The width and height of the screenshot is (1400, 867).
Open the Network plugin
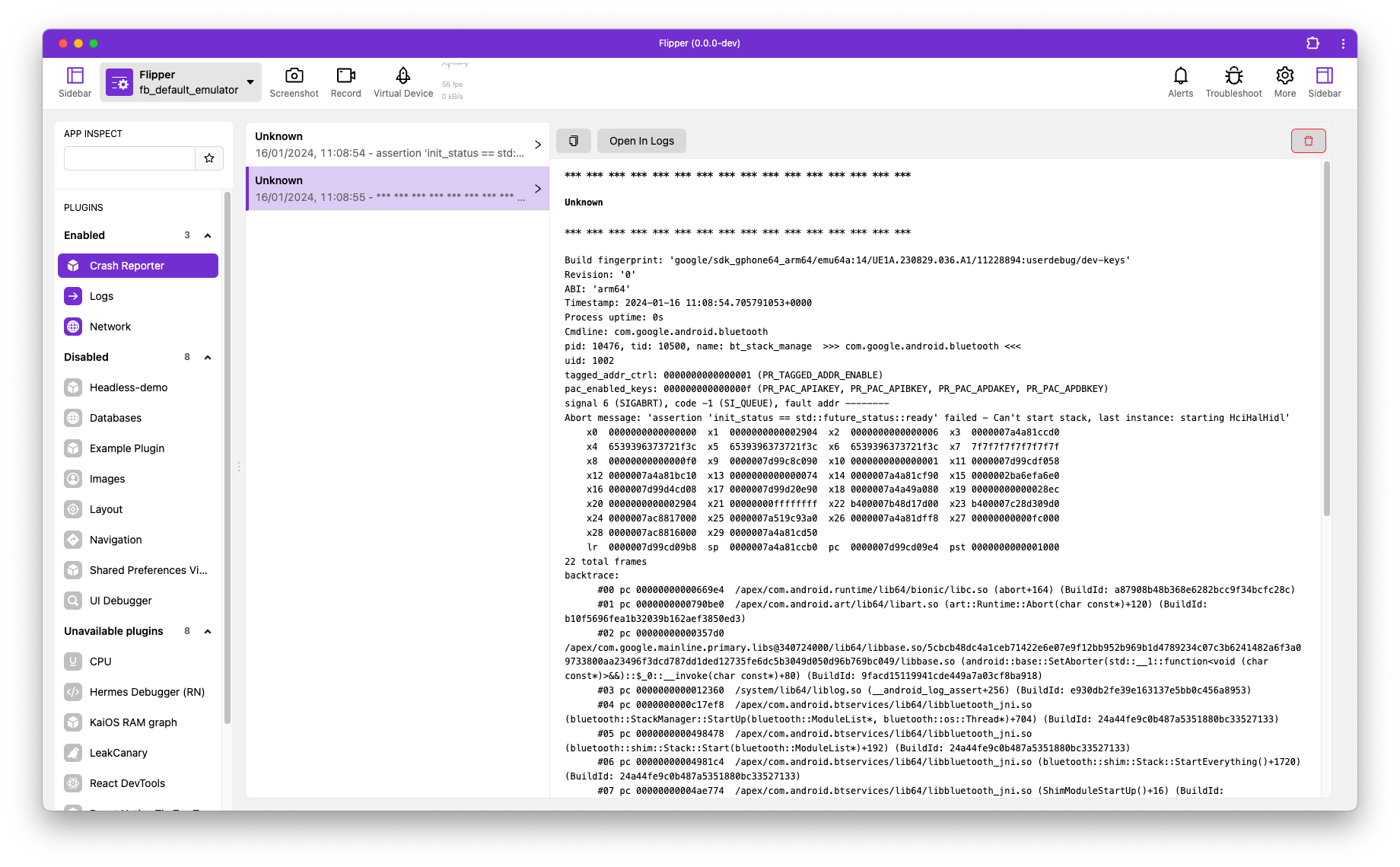point(138,327)
